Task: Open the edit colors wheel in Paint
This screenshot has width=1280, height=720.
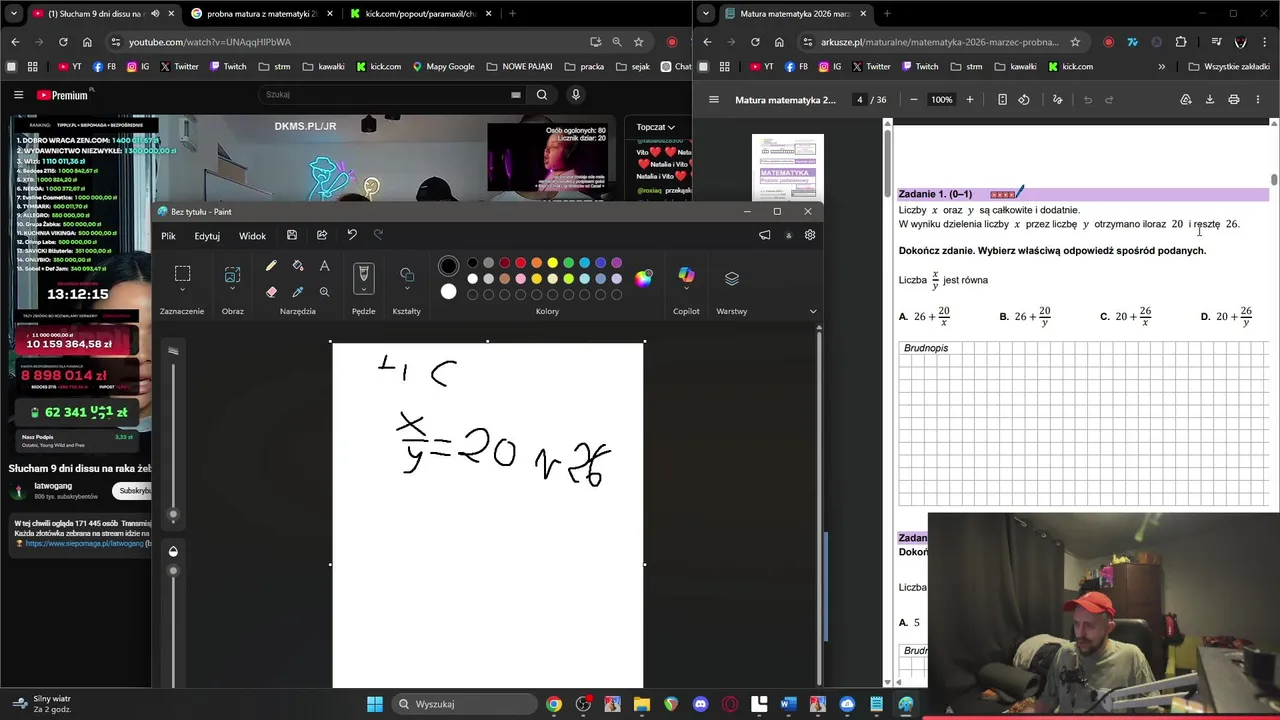Action: point(643,278)
